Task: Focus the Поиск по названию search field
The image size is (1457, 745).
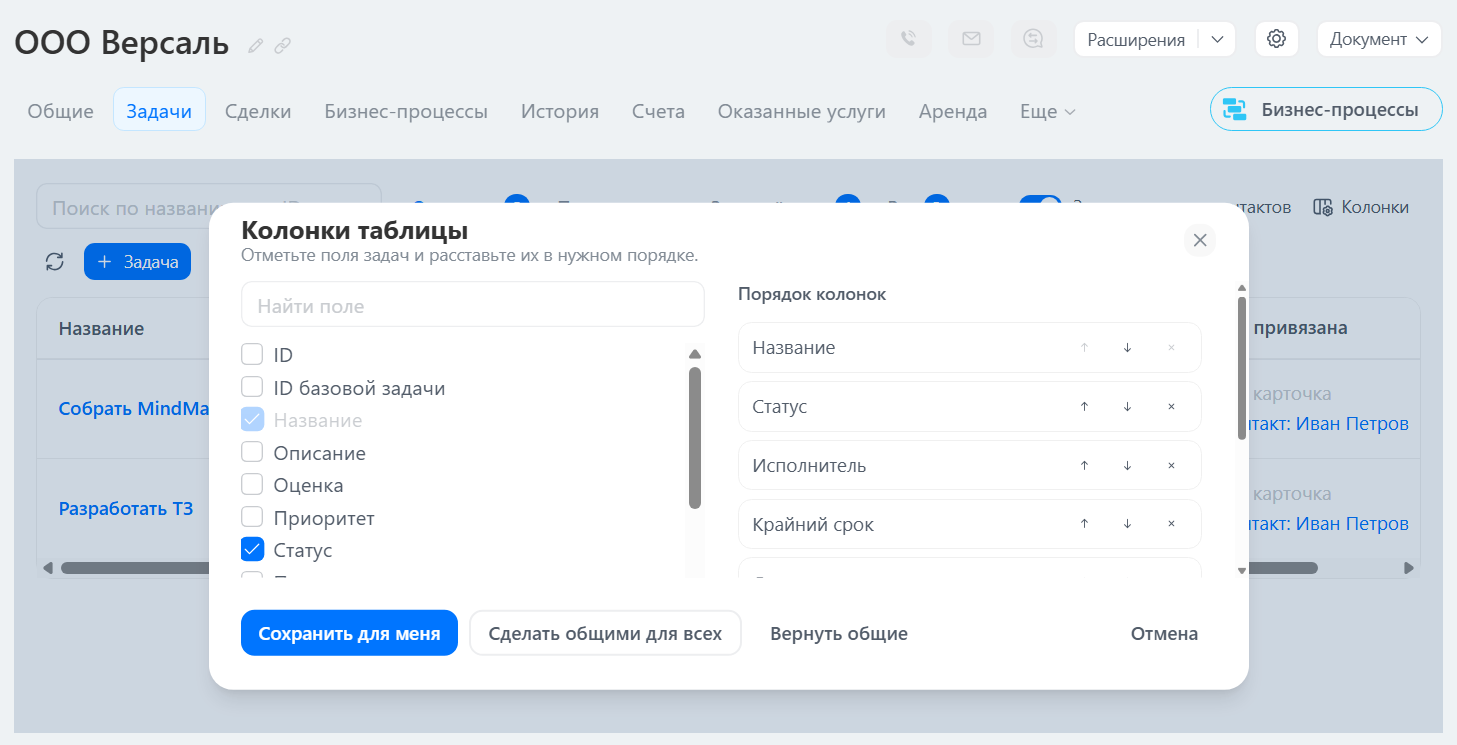Action: point(208,207)
